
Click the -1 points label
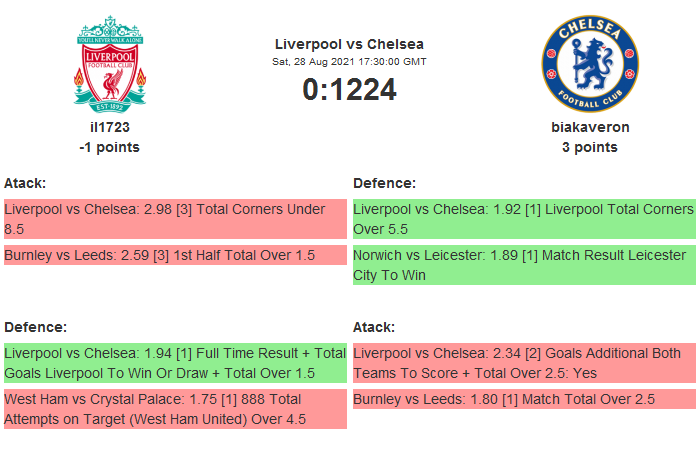coord(110,147)
